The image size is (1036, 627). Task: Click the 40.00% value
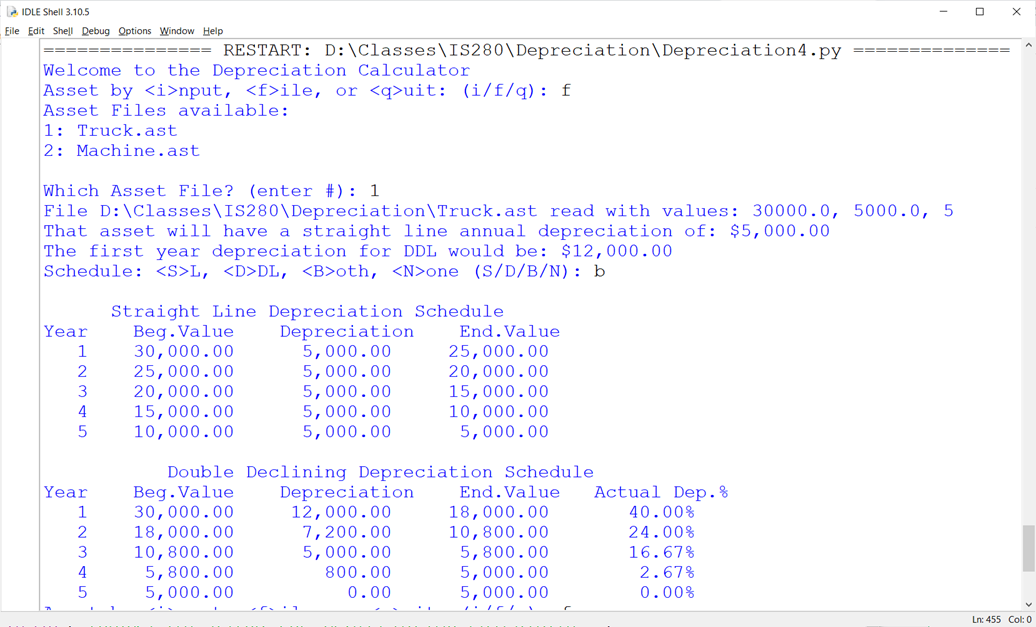(661, 513)
